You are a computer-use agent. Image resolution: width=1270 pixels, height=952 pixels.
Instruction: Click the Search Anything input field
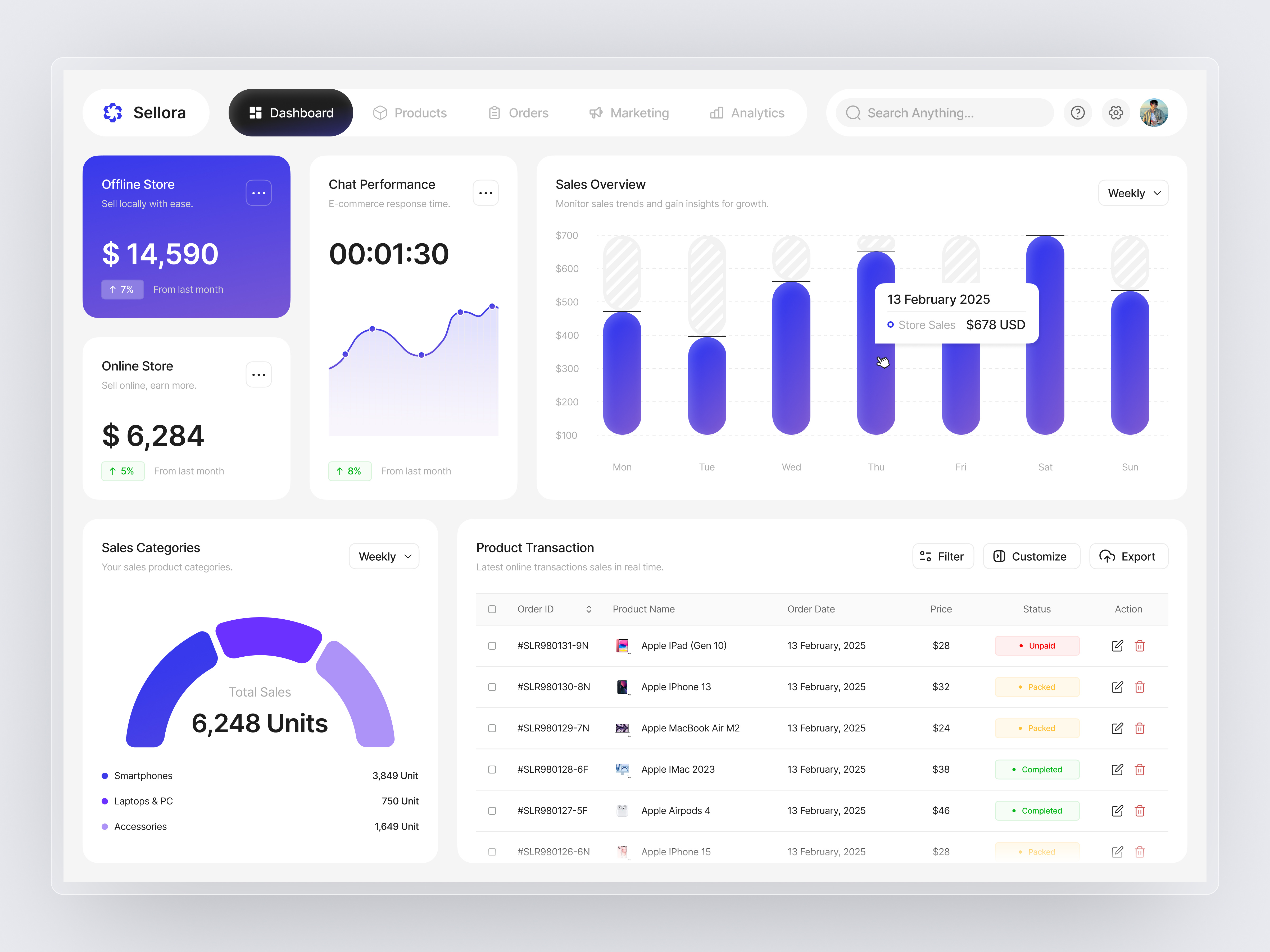tap(942, 112)
